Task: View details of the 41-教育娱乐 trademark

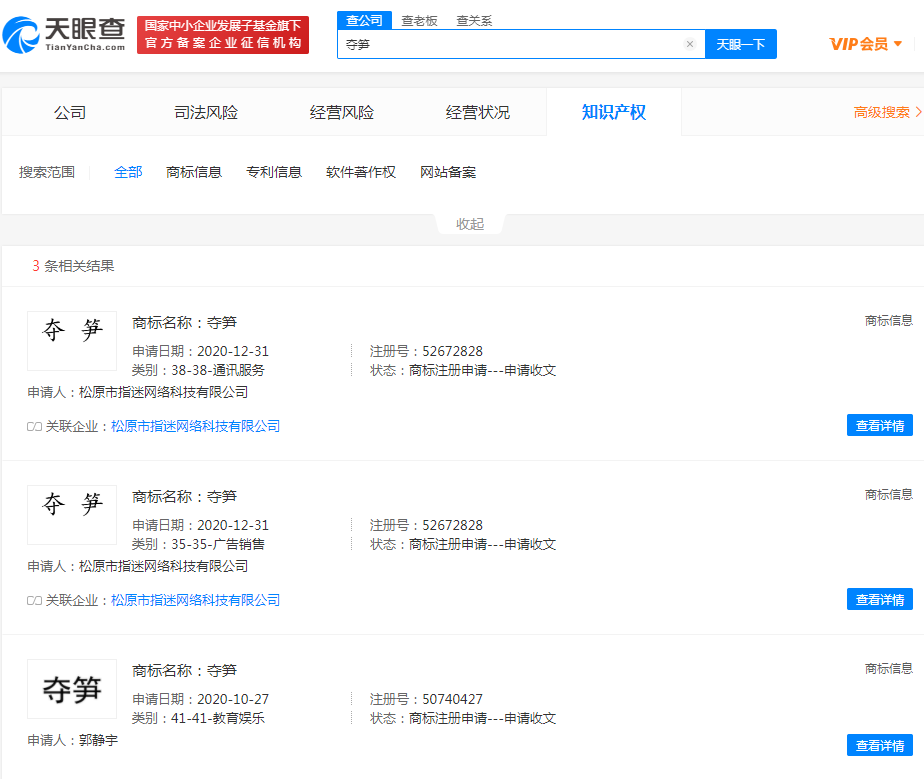Action: (879, 745)
